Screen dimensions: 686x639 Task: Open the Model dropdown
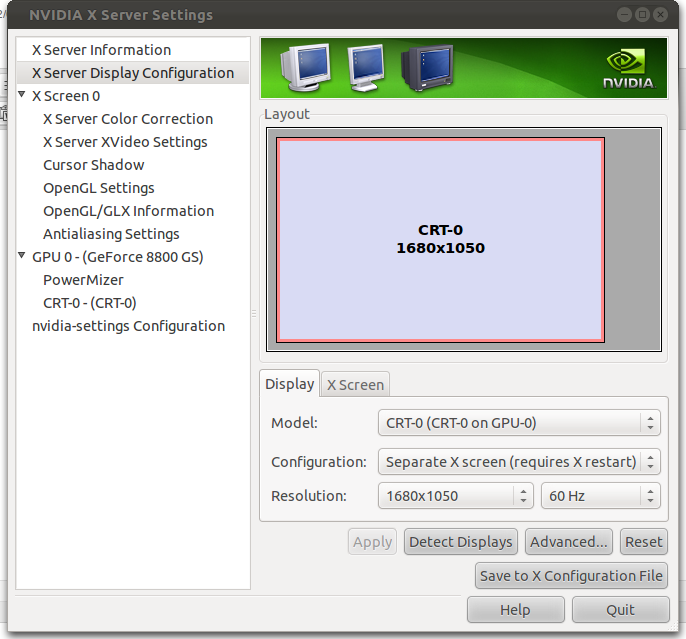point(519,423)
